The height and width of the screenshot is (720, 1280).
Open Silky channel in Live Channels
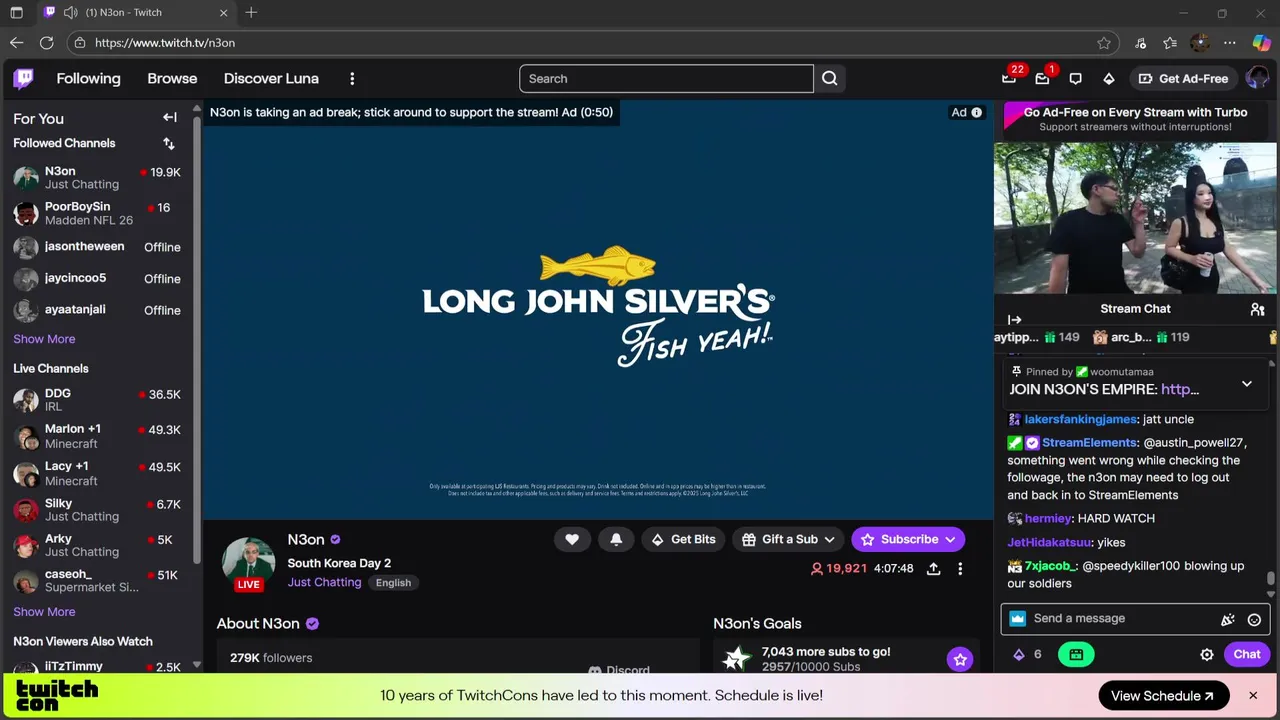pyautogui.click(x=98, y=510)
